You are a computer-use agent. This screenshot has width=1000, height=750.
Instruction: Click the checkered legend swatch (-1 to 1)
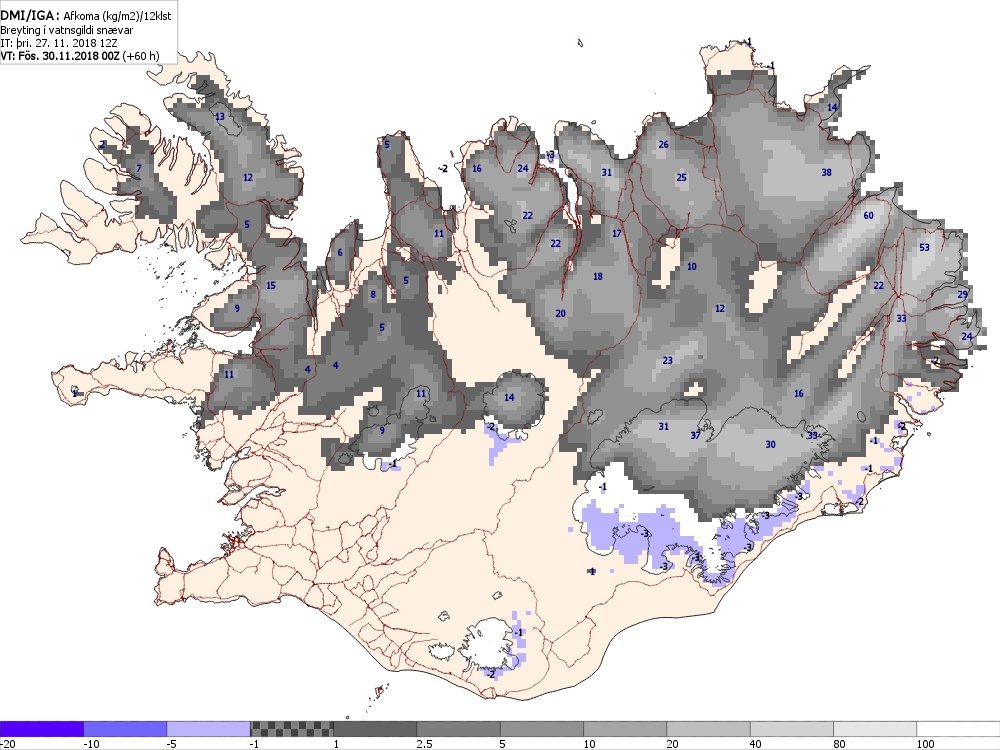pyautogui.click(x=291, y=728)
